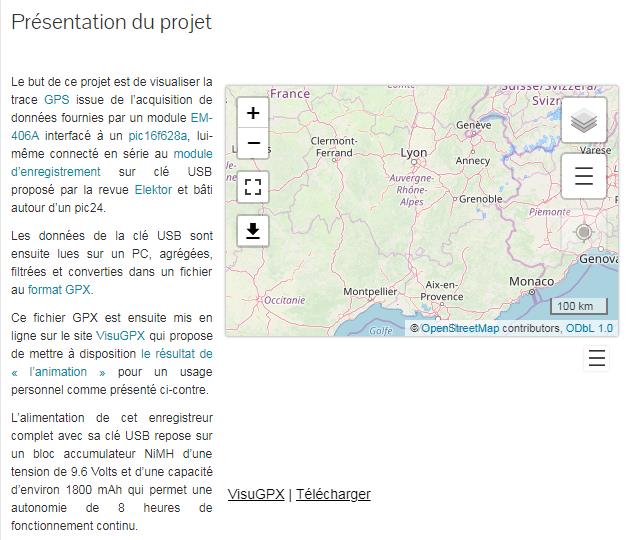Click the Télécharger link

tap(333, 494)
